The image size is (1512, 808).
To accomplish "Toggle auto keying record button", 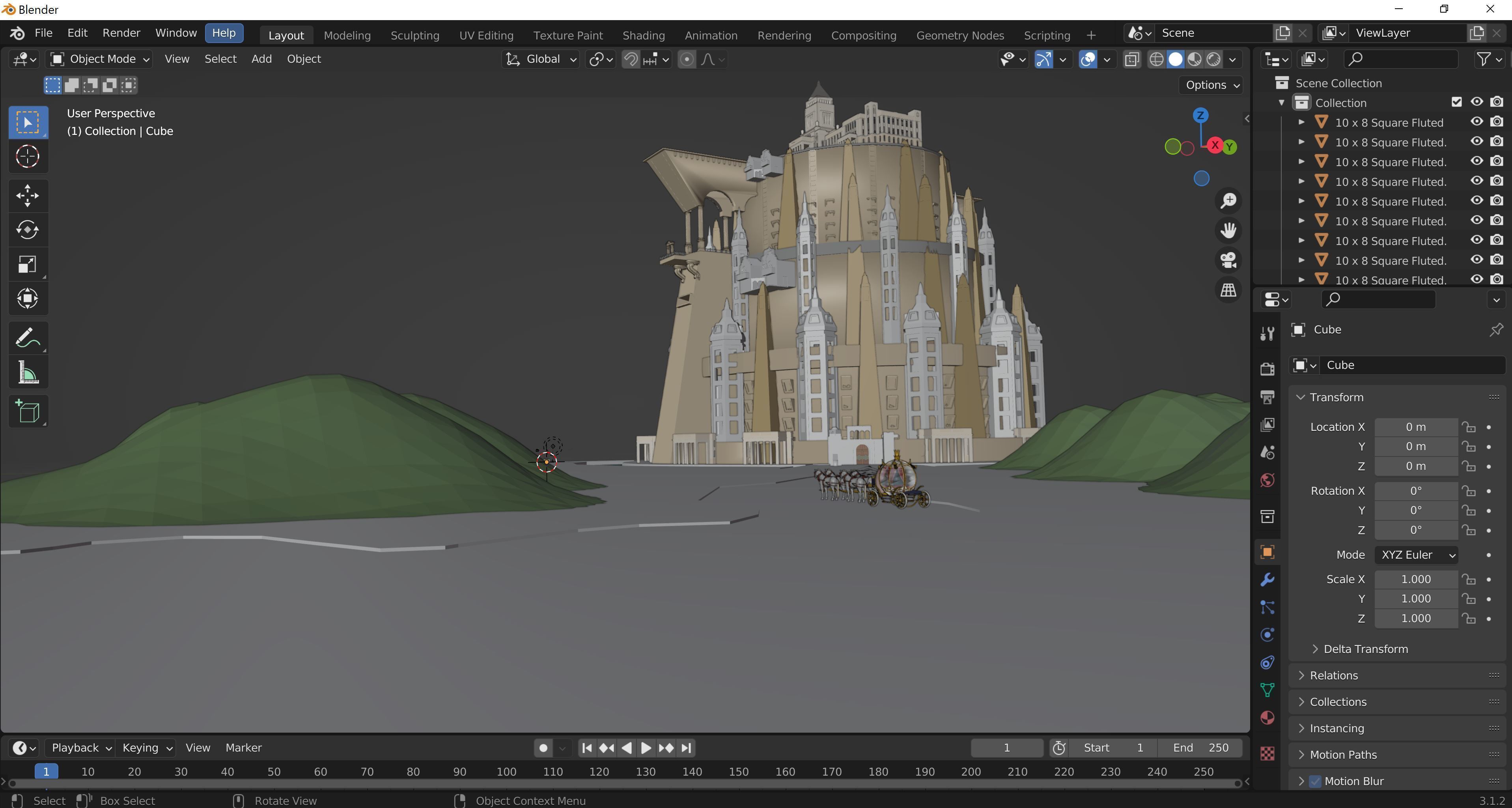I will point(543,748).
